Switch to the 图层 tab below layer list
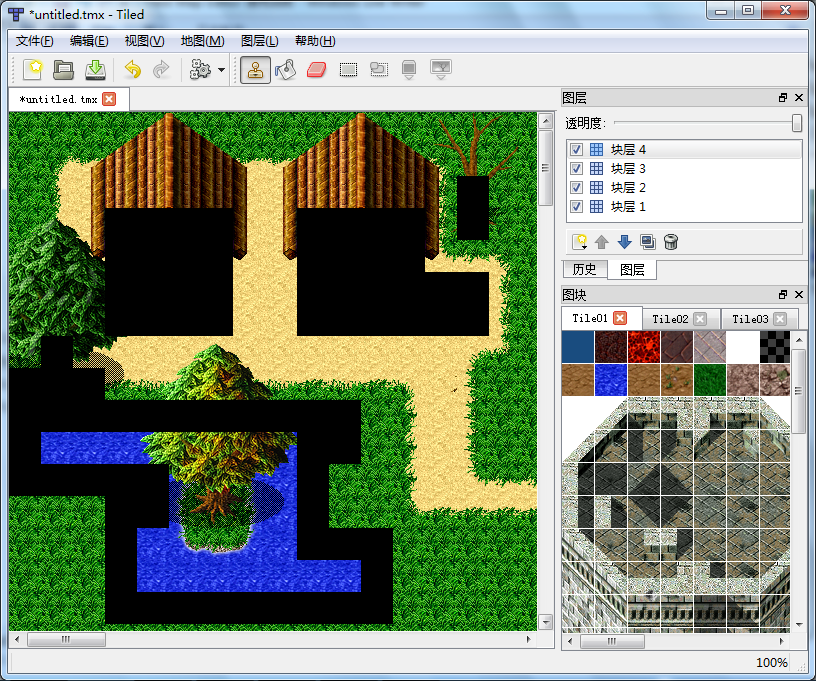 click(x=632, y=269)
